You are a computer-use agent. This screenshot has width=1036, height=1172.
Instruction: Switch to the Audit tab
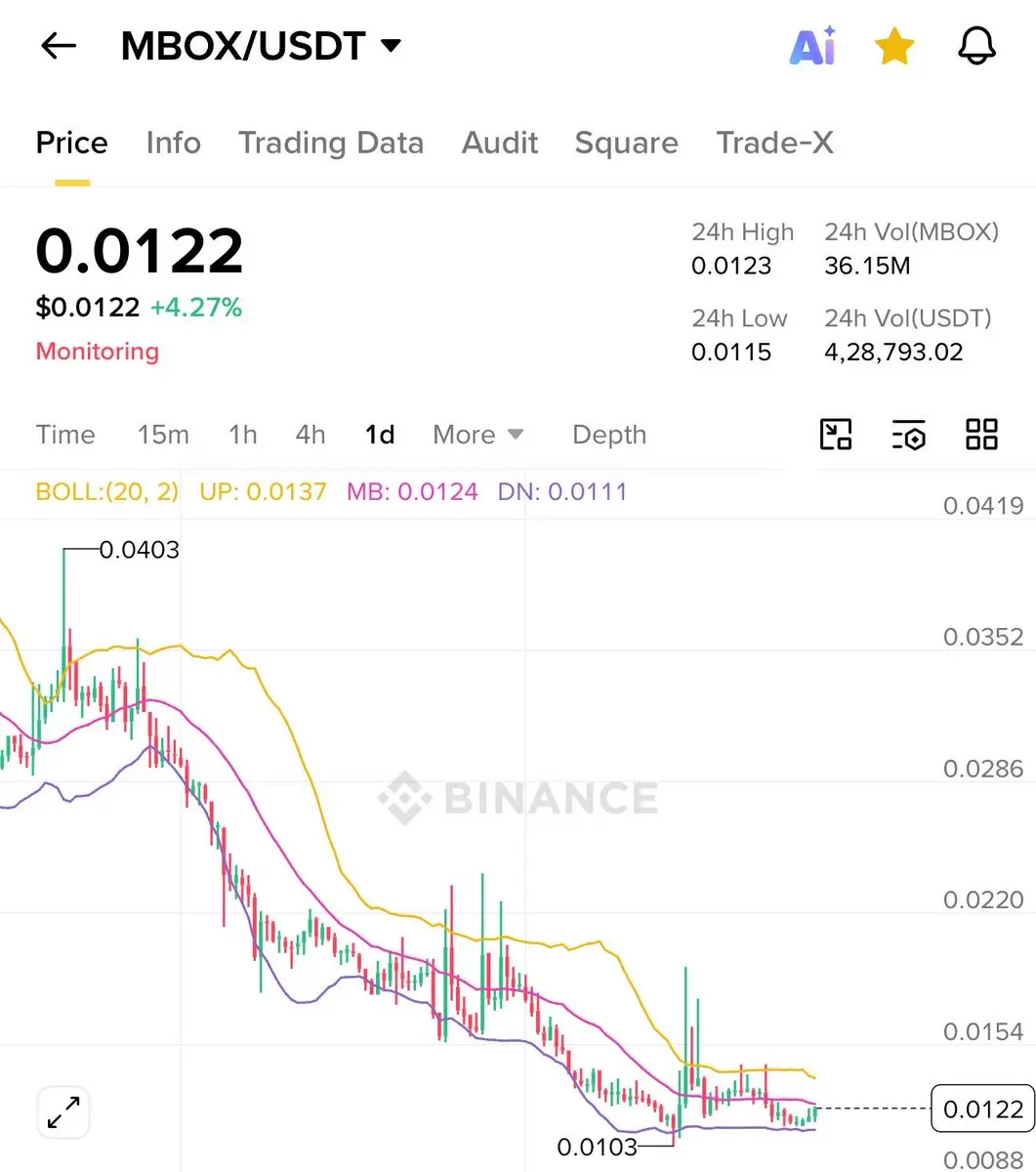[x=500, y=143]
